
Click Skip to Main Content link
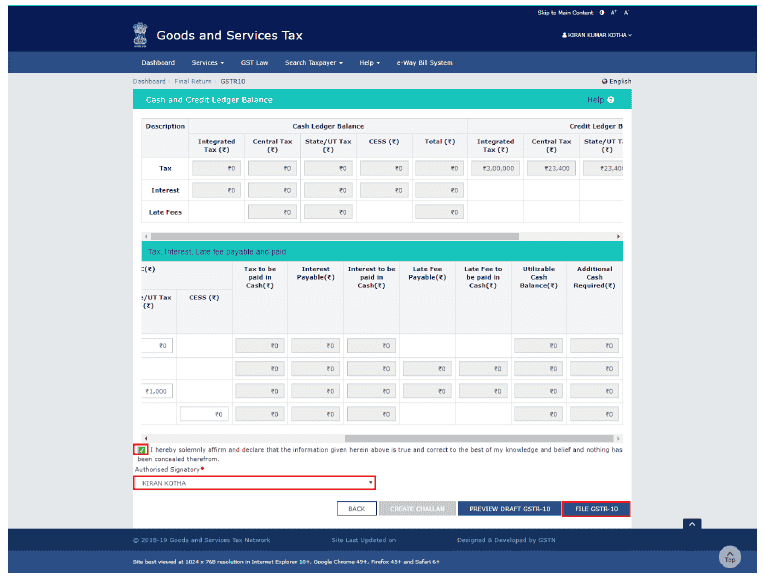(x=565, y=13)
